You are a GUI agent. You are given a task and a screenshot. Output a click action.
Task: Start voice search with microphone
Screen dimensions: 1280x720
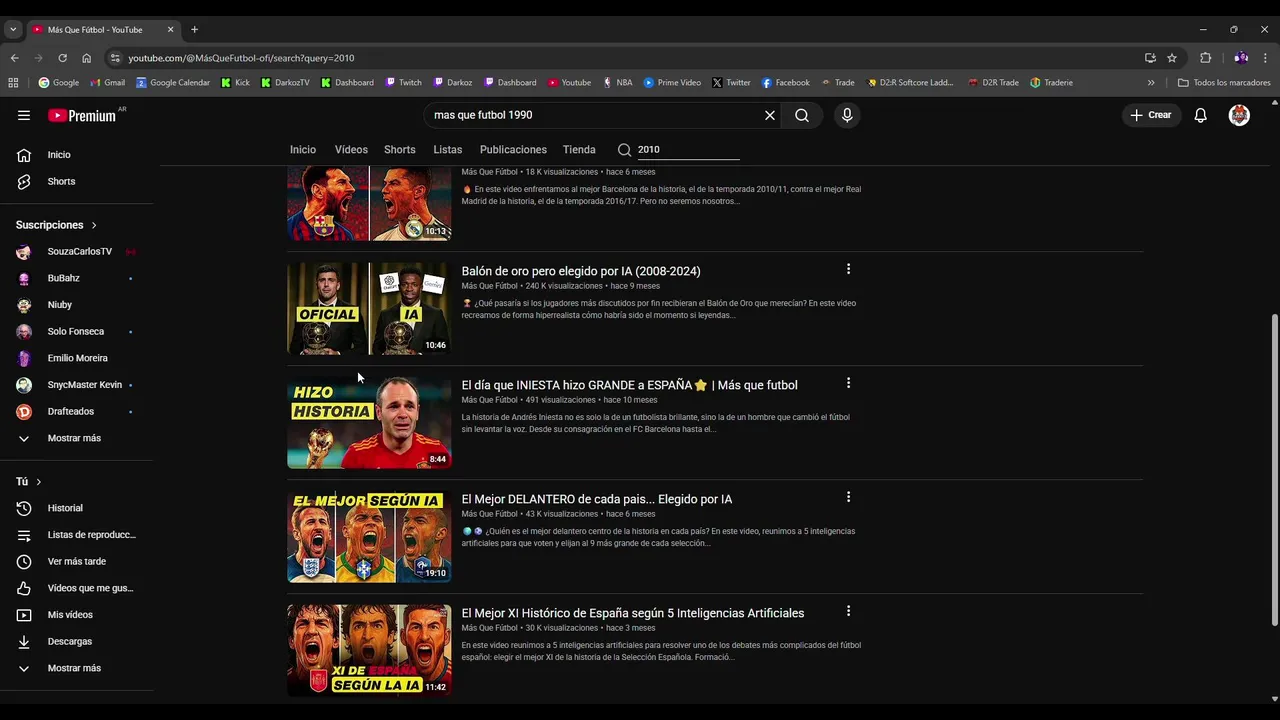847,115
